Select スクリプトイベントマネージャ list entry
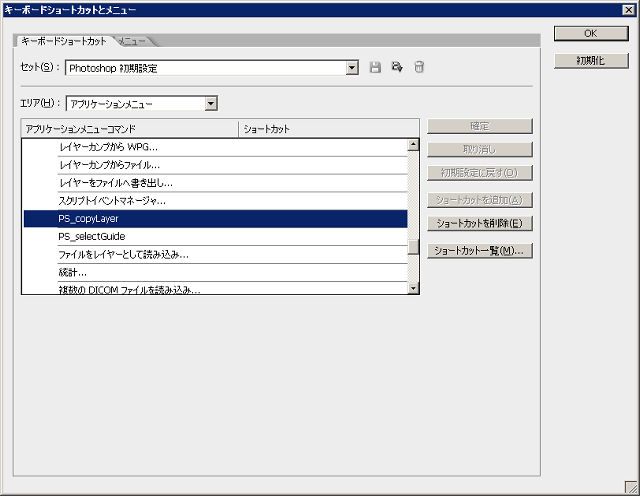Viewport: 640px width, 496px height. (x=215, y=200)
